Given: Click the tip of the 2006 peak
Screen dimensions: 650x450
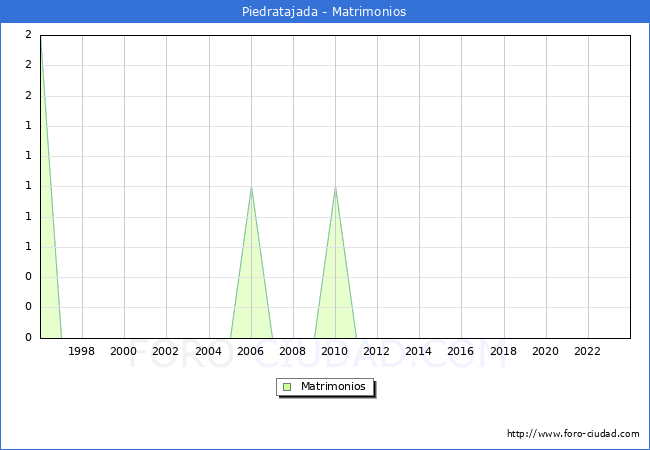Looking at the screenshot, I should [251, 188].
